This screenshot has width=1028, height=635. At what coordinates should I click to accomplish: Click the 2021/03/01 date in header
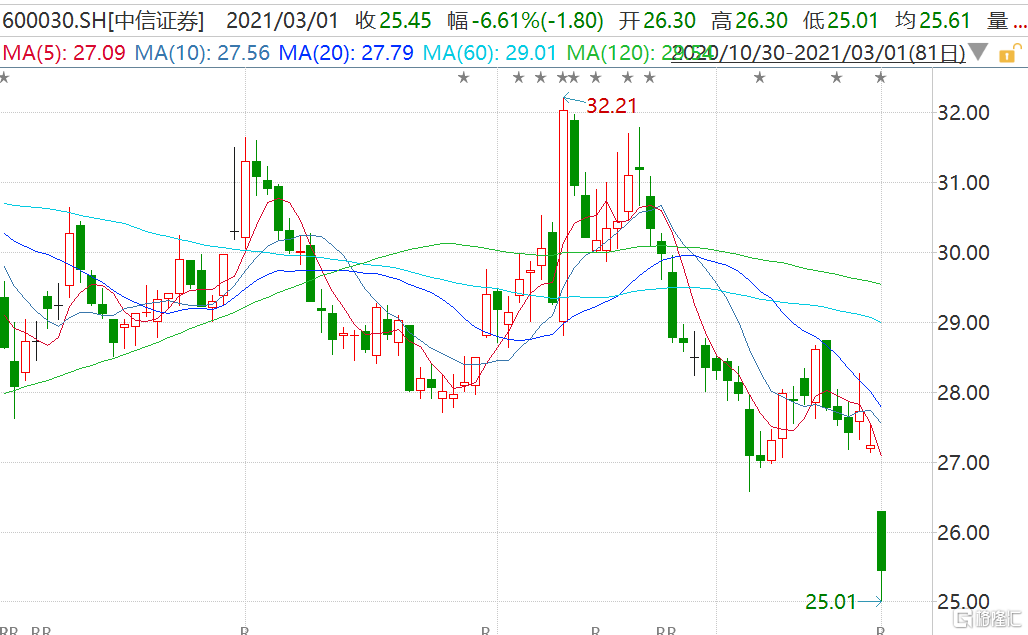[282, 20]
